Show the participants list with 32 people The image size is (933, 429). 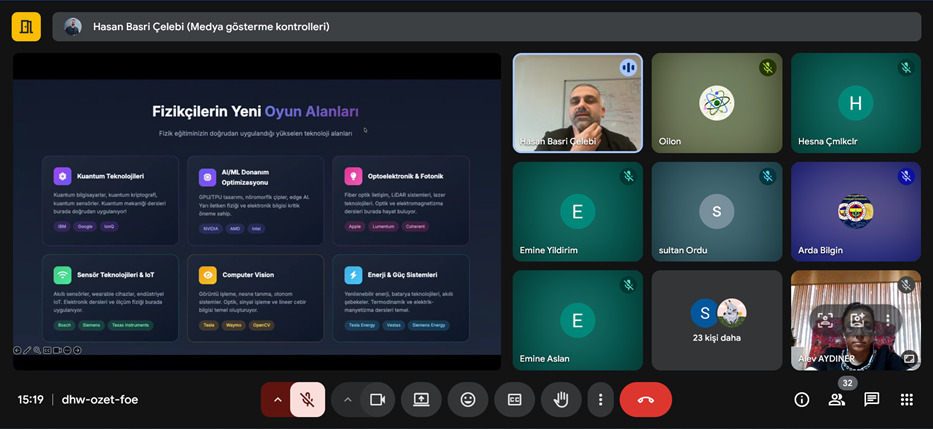pos(836,399)
